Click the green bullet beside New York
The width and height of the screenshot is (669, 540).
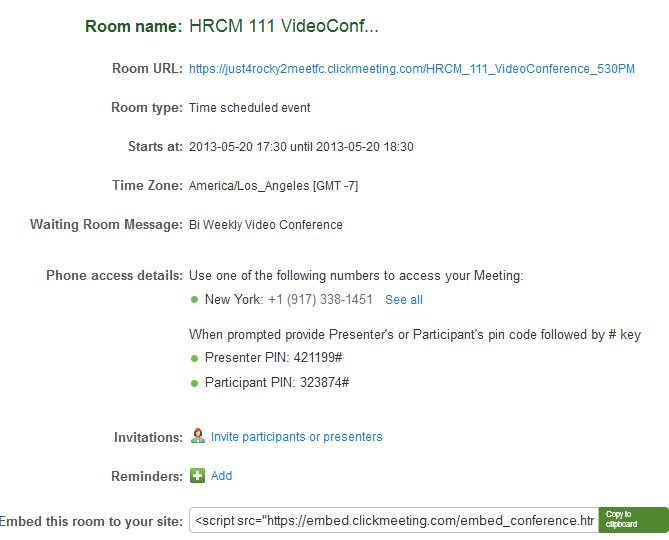coord(194,300)
